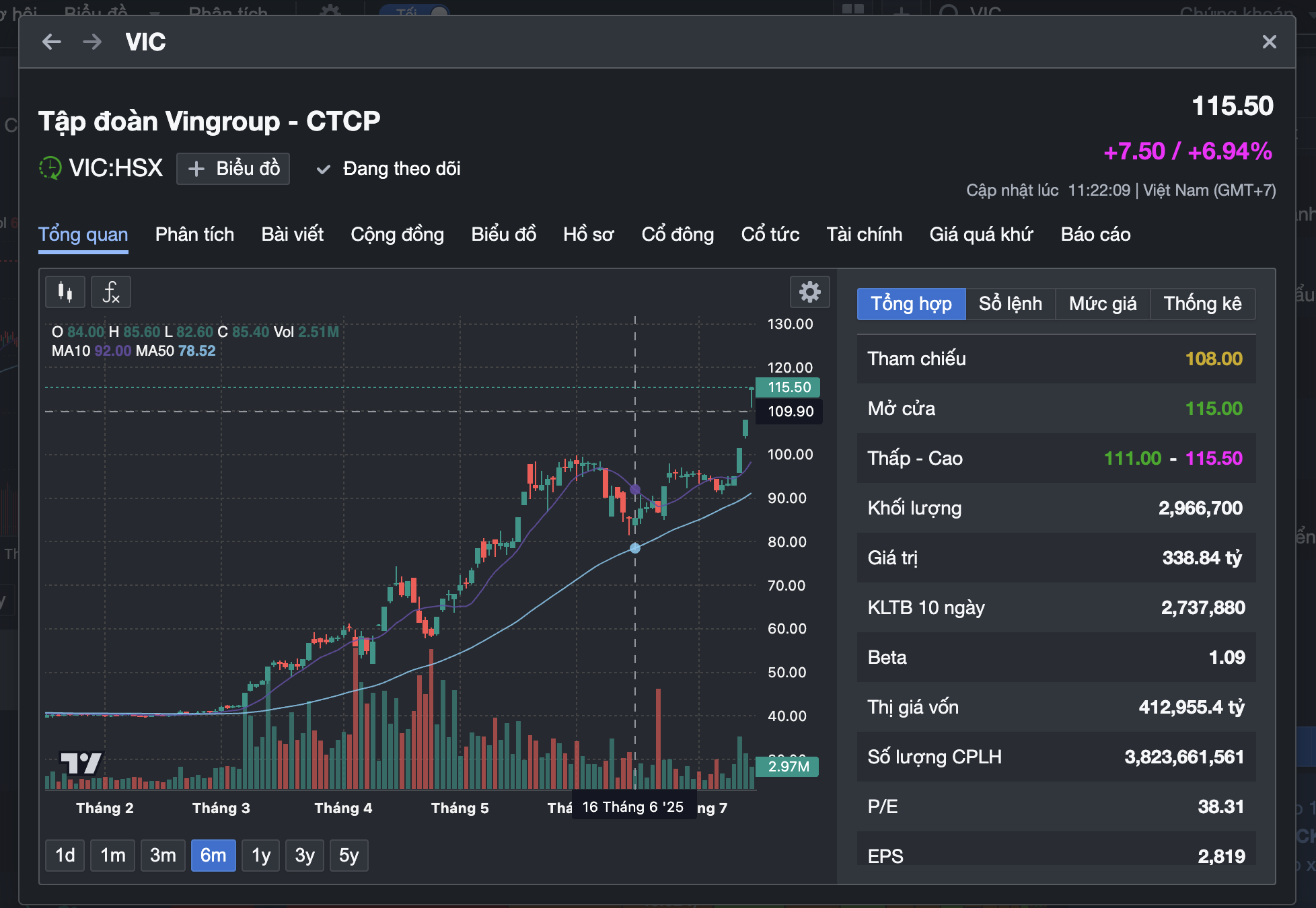Switch right panel to Mức giá
This screenshot has height=908, width=1316.
coord(1102,303)
